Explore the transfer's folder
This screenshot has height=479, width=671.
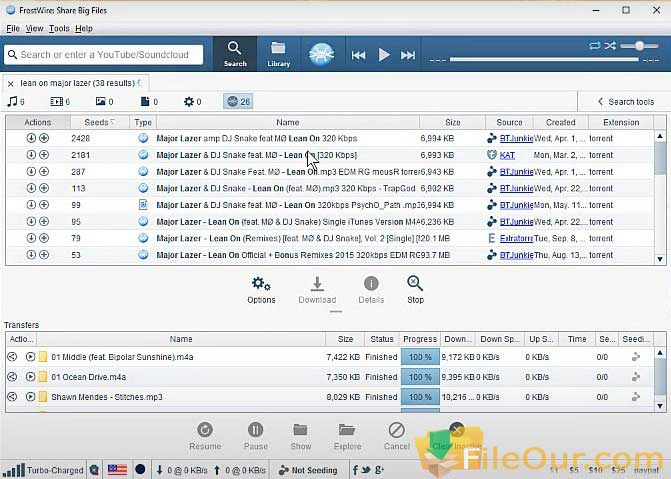(347, 436)
